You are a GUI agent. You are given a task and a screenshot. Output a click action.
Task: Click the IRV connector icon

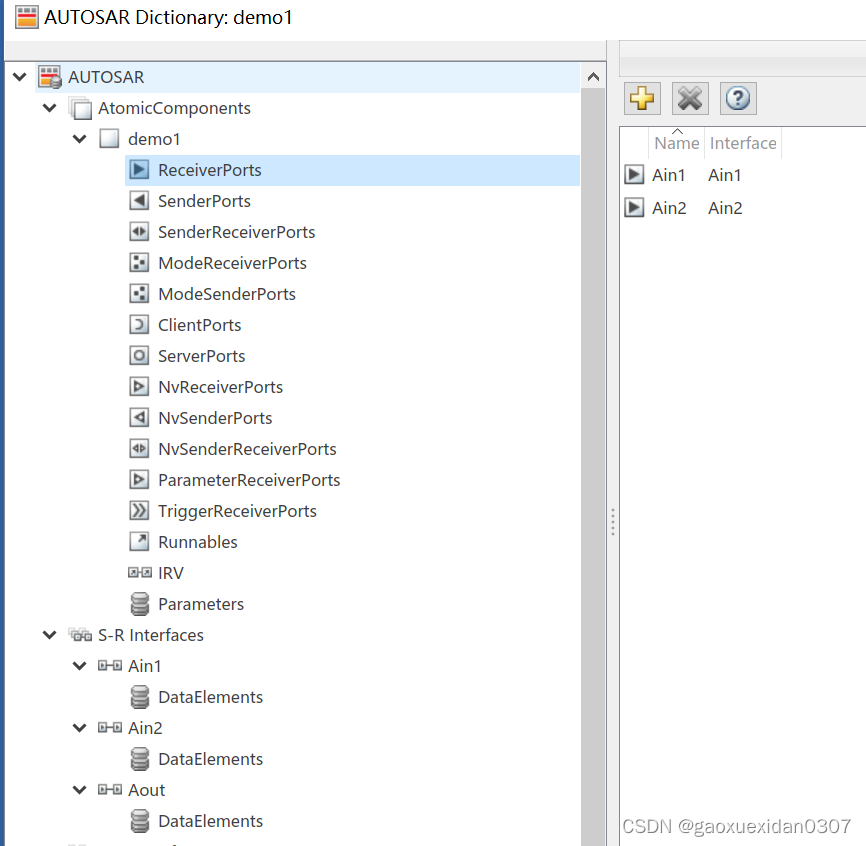[140, 573]
